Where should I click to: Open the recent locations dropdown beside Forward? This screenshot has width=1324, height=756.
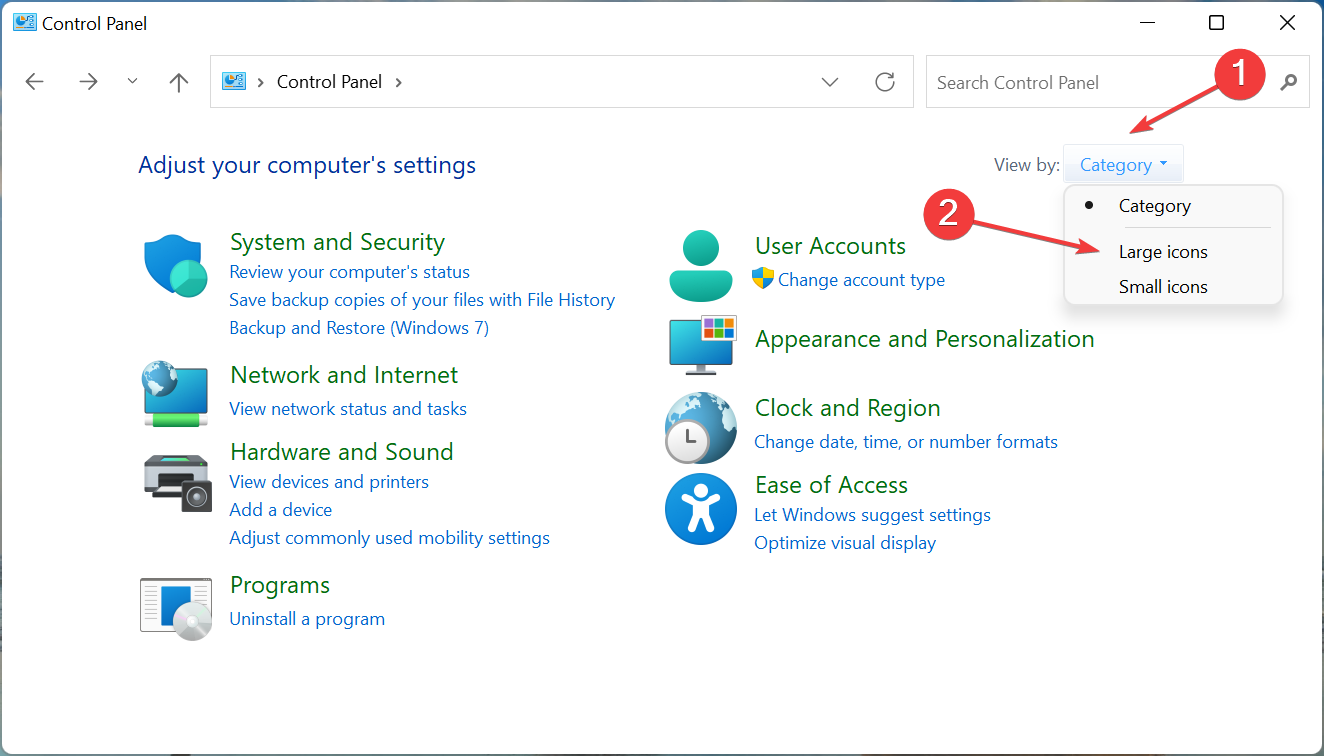tap(132, 82)
